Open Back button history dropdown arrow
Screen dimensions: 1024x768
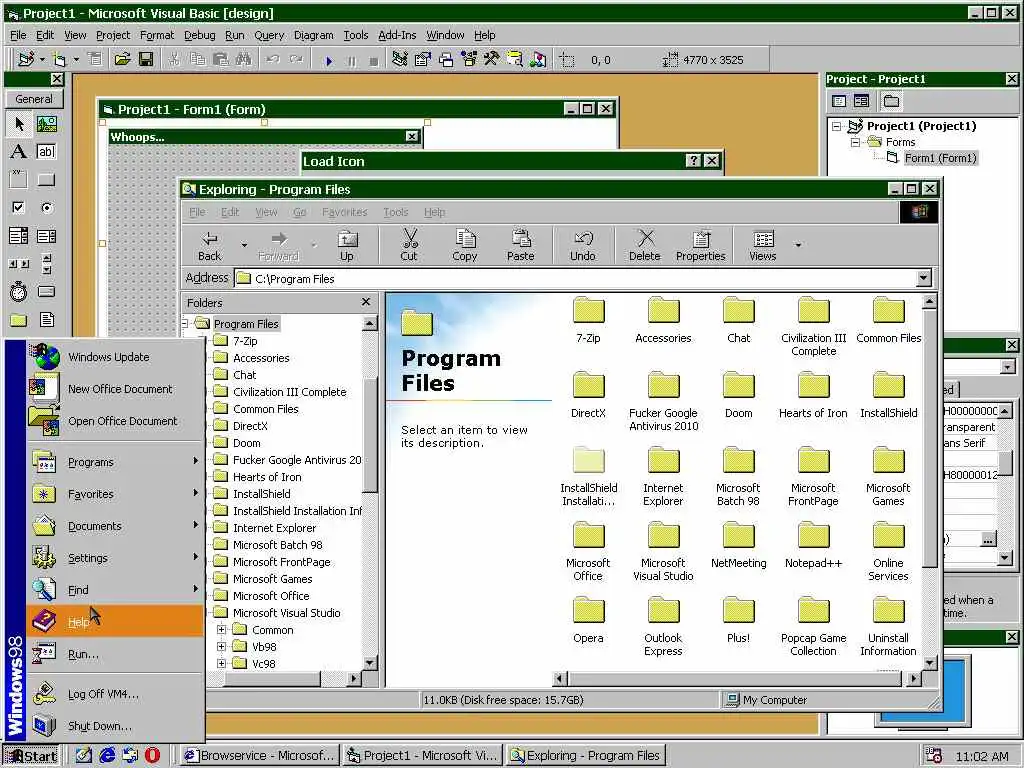click(x=244, y=246)
